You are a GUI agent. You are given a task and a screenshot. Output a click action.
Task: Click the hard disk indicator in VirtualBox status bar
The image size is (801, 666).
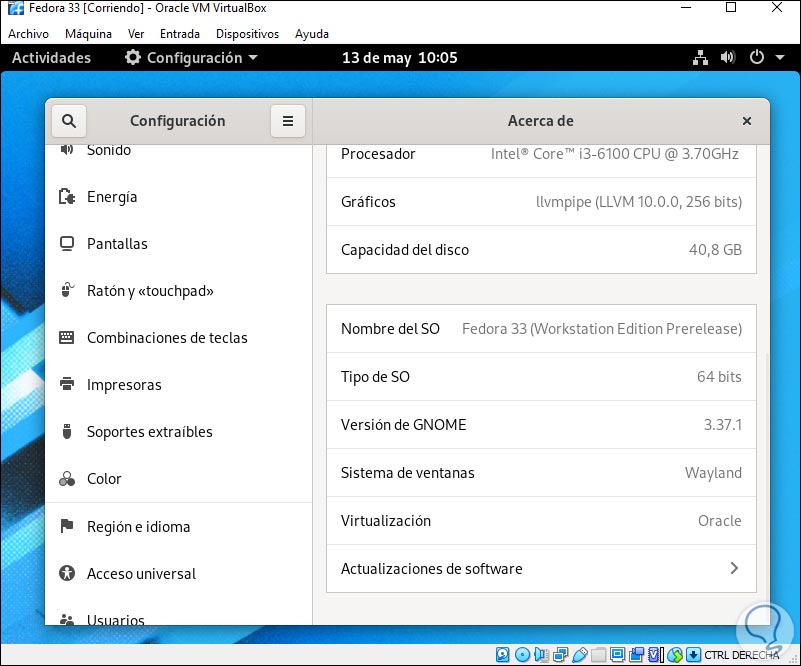pyautogui.click(x=503, y=654)
